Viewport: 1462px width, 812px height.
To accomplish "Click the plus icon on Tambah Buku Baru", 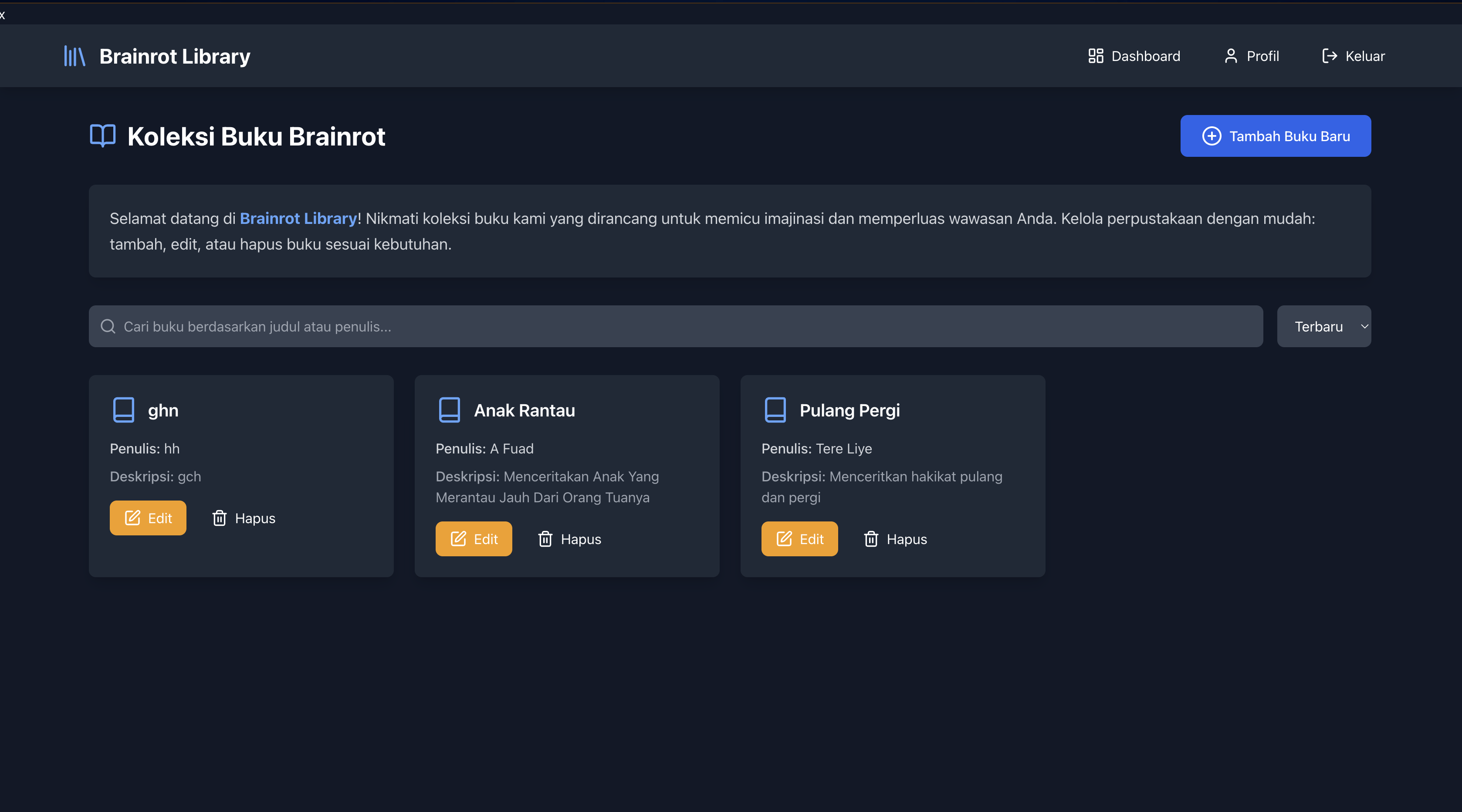I will pos(1212,135).
